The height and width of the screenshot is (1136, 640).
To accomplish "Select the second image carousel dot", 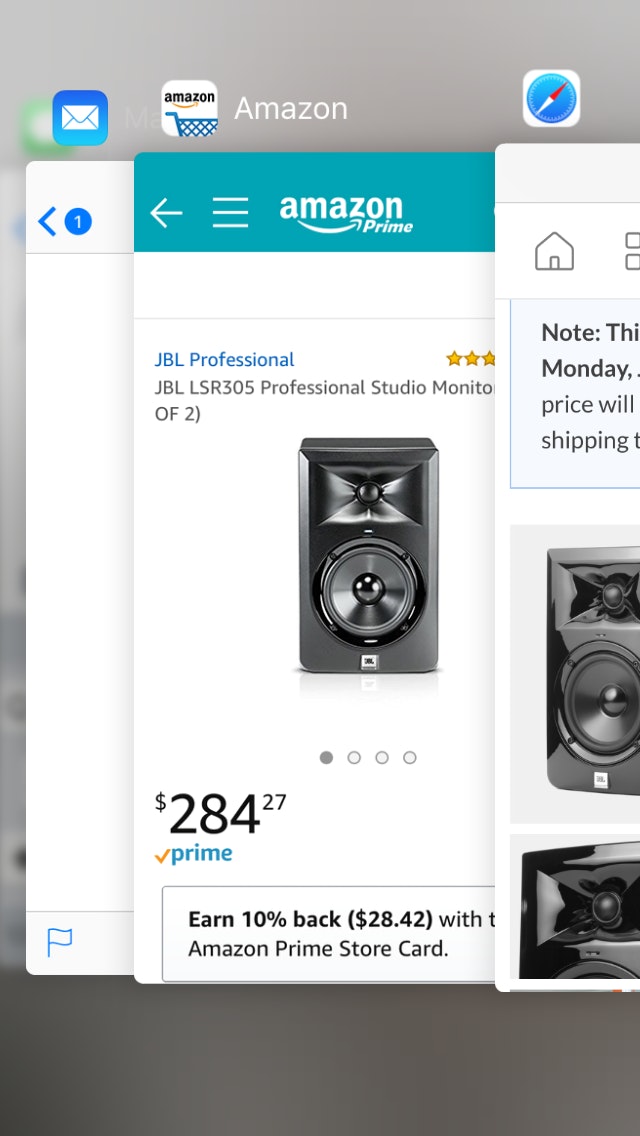I will pos(354,758).
